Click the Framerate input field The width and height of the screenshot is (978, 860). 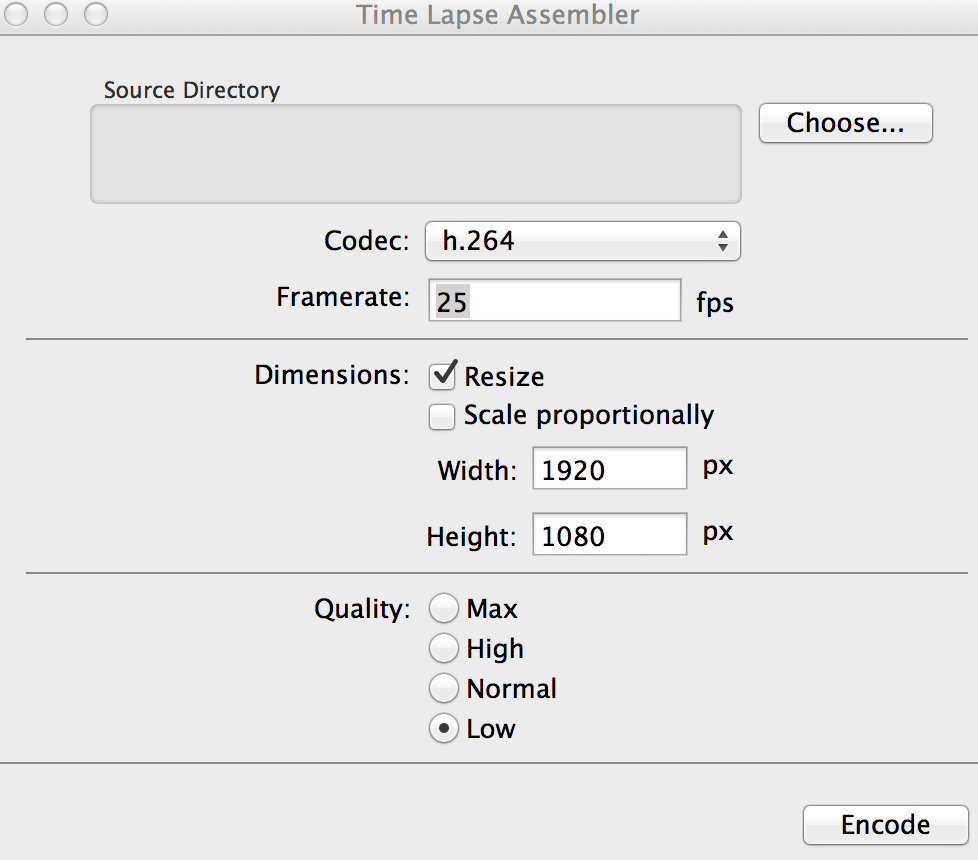(x=554, y=300)
